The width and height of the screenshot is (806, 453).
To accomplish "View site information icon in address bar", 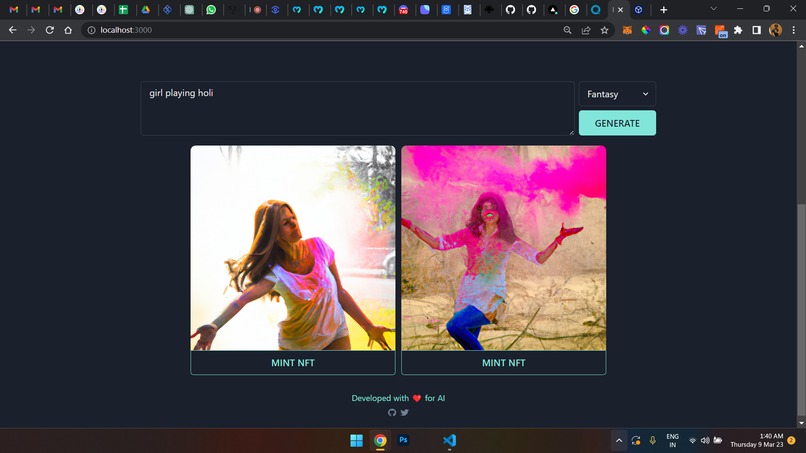I will (x=91, y=30).
